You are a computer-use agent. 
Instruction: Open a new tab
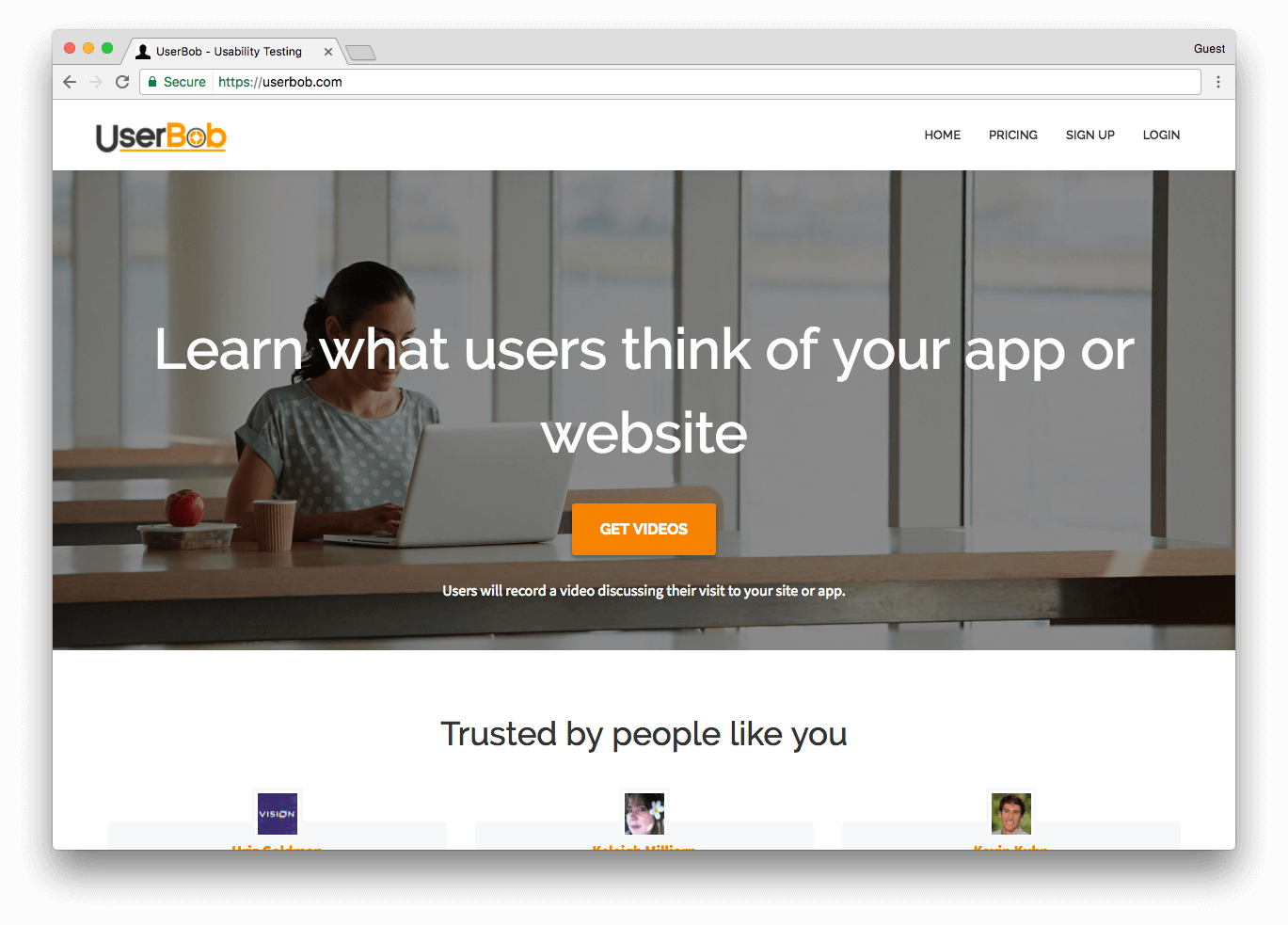[360, 53]
